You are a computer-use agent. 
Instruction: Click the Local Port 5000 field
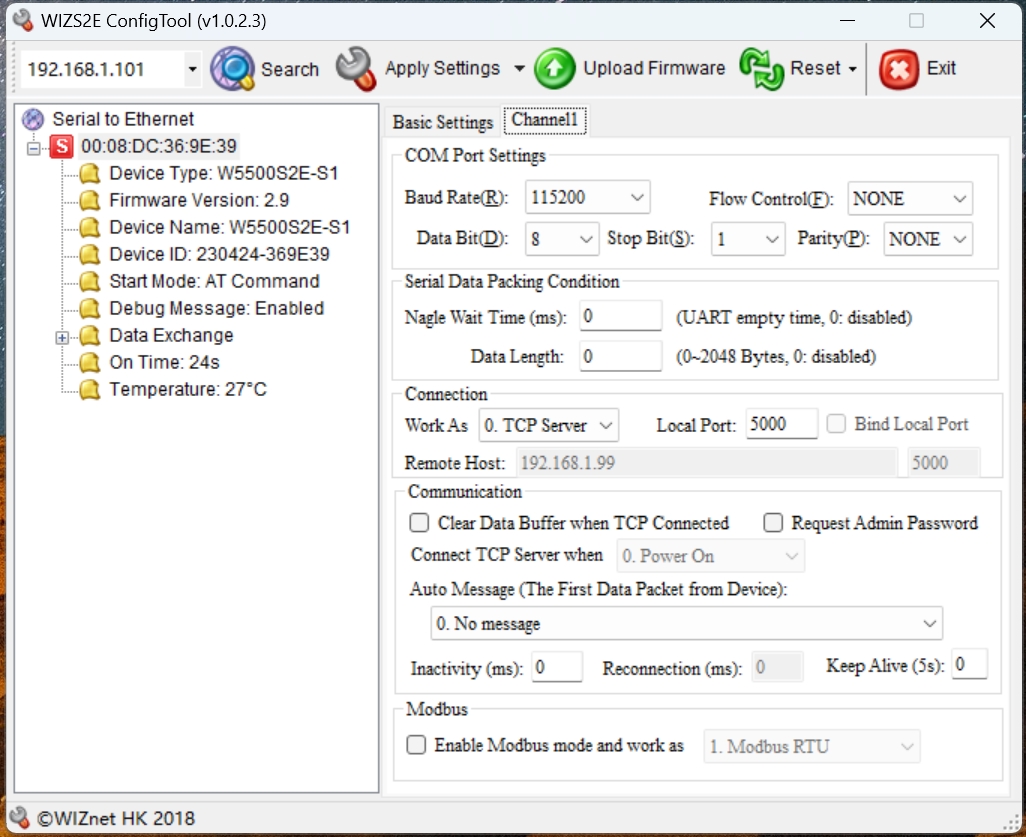(781, 423)
